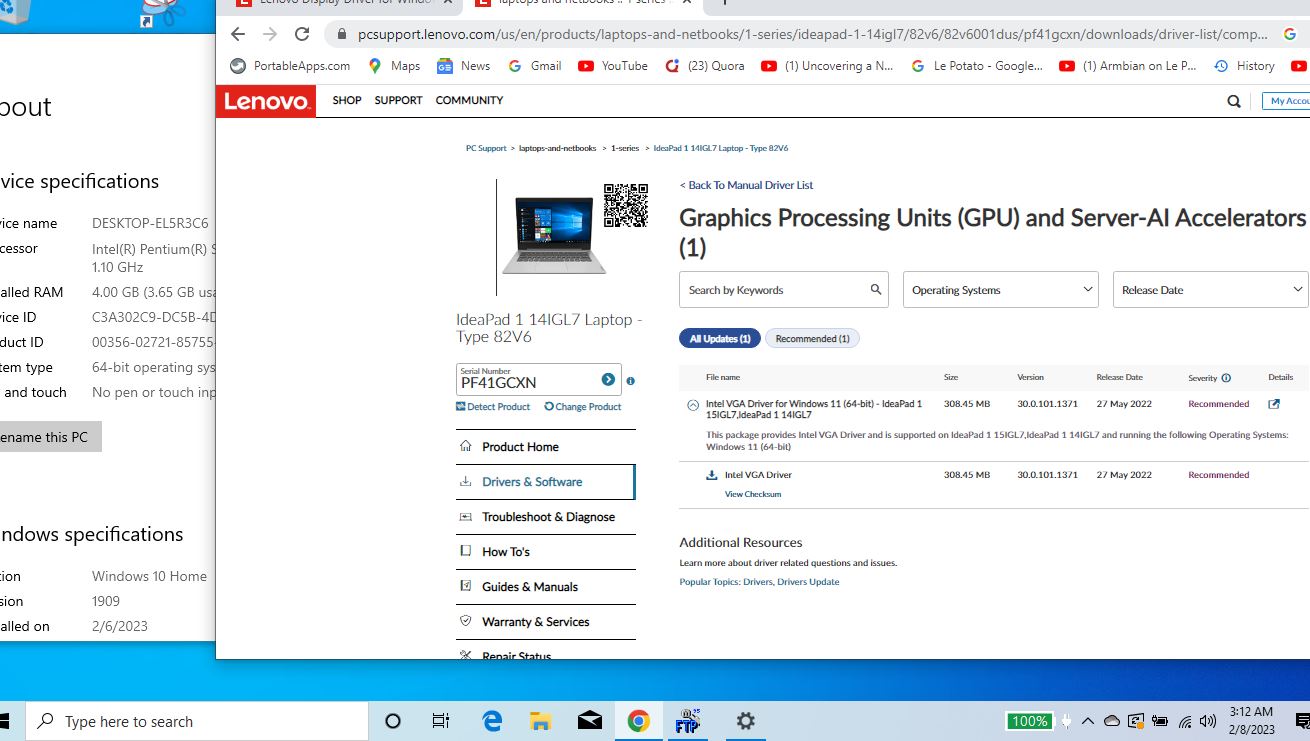Viewport: 1310px width, 741px height.
Task: Open the News bookmark
Action: click(463, 66)
